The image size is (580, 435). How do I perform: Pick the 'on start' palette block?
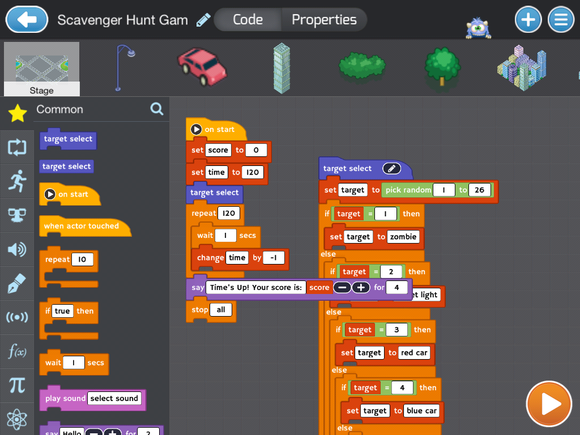(x=69, y=194)
